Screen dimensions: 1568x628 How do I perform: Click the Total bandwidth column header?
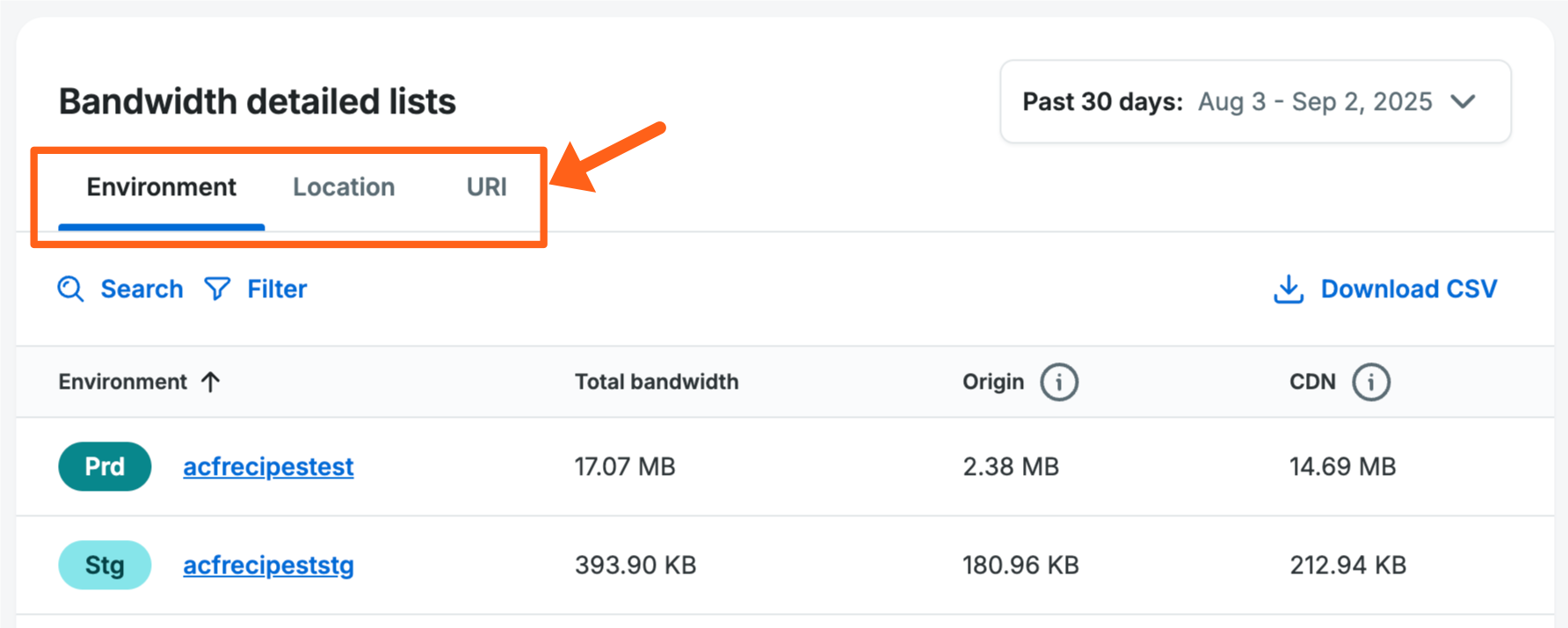tap(657, 382)
